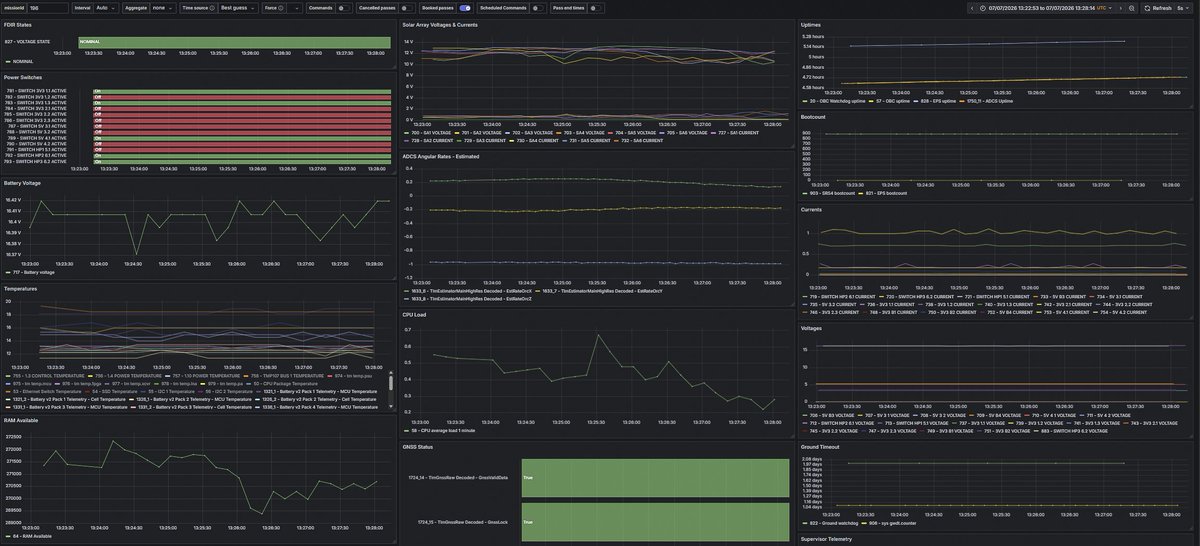Click the GnssLock 'True' status bar
Viewport: 1200px width, 546px height.
(x=655, y=523)
